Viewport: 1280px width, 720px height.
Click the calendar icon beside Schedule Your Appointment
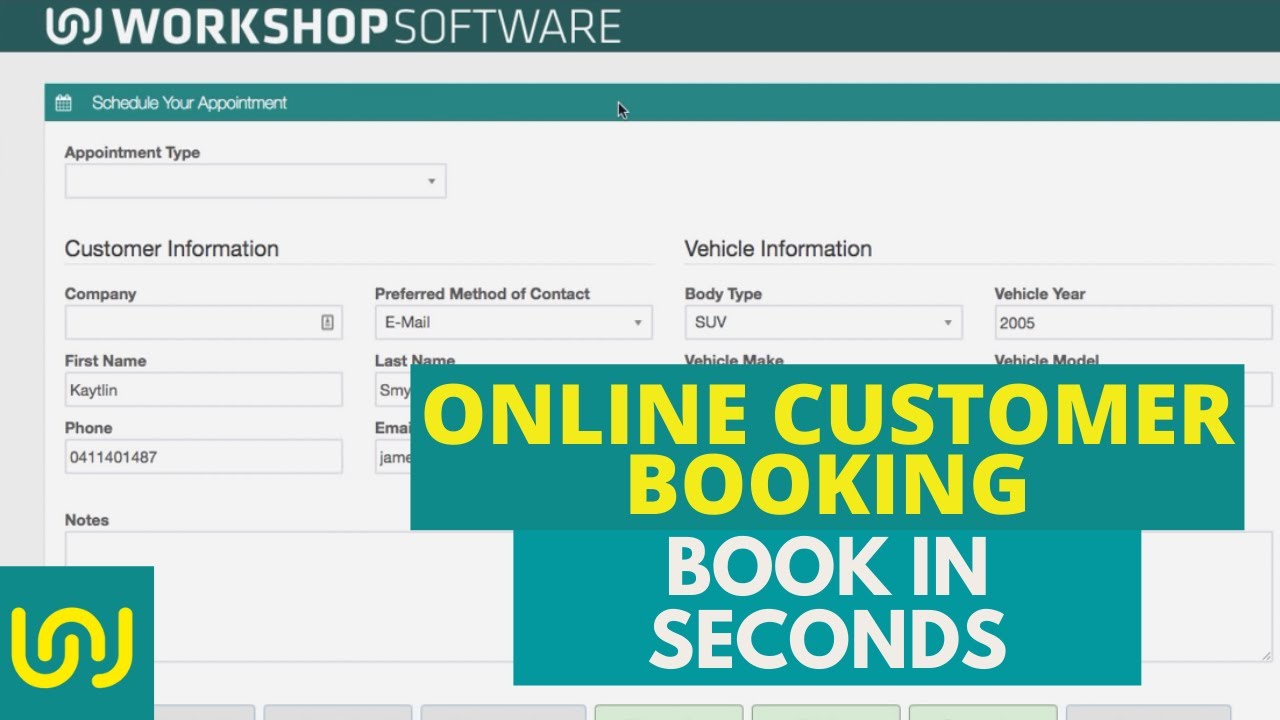(63, 103)
